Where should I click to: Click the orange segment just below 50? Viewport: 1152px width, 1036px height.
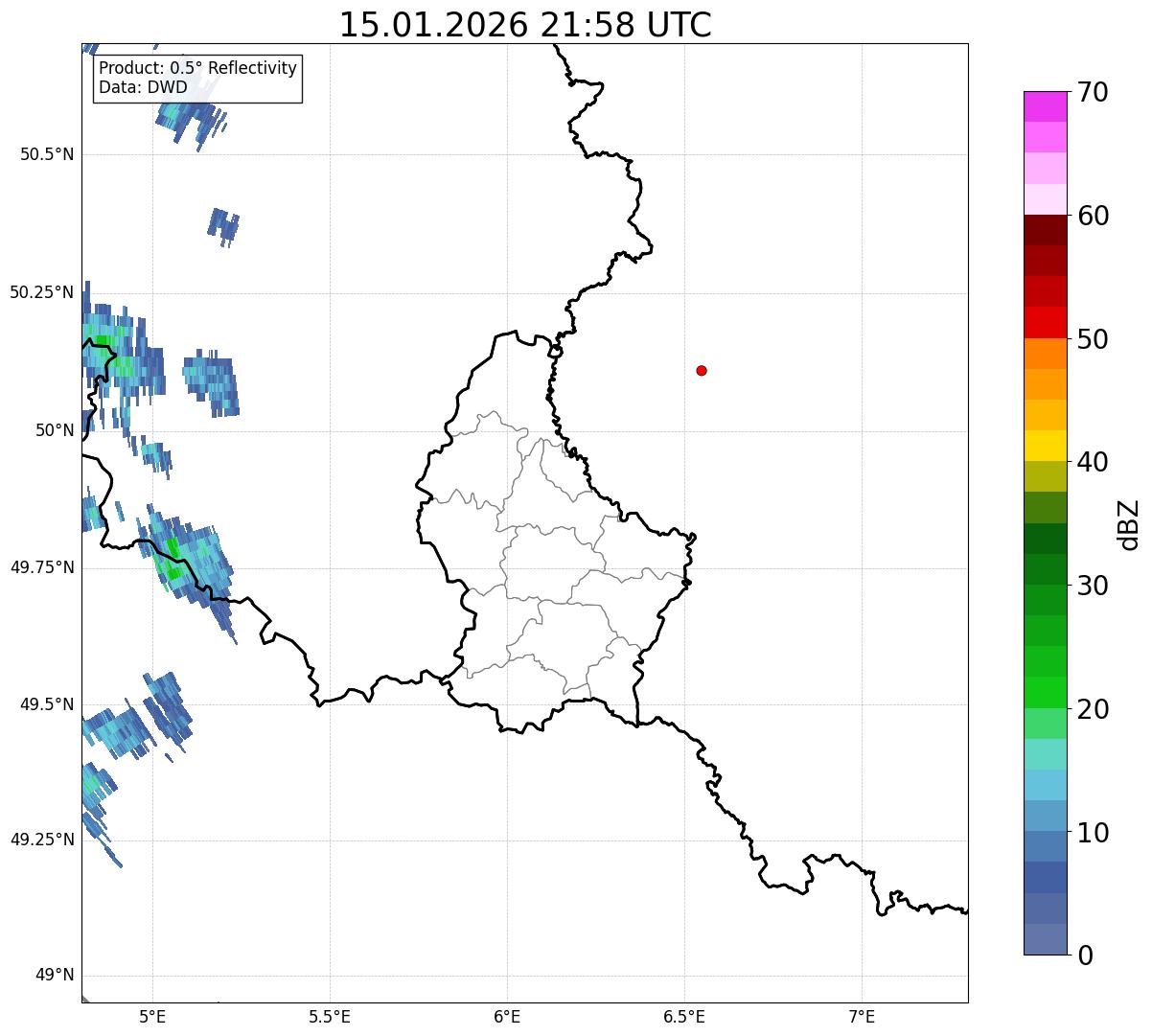(1045, 354)
